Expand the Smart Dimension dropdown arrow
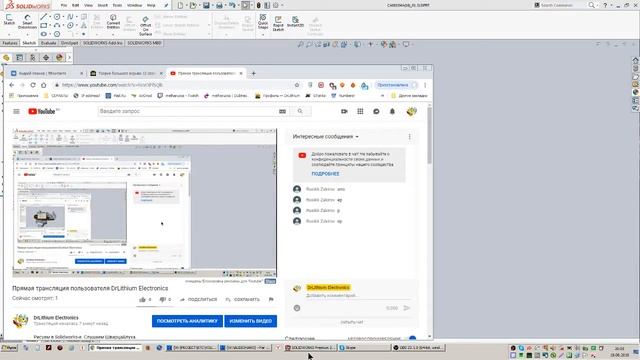The height and width of the screenshot is (360, 640). [x=27, y=34]
